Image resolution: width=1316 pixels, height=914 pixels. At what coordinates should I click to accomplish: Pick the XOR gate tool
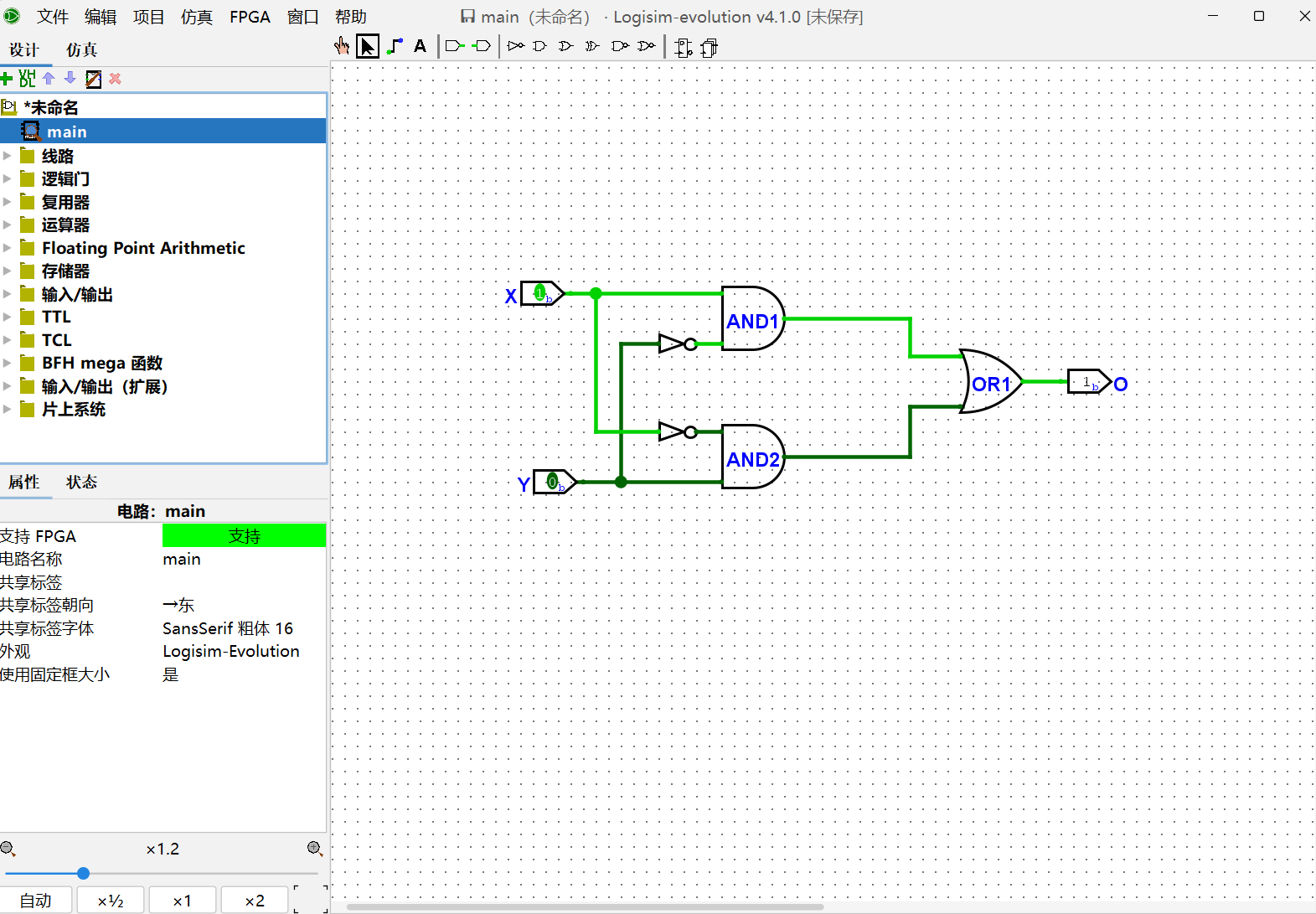tap(592, 46)
